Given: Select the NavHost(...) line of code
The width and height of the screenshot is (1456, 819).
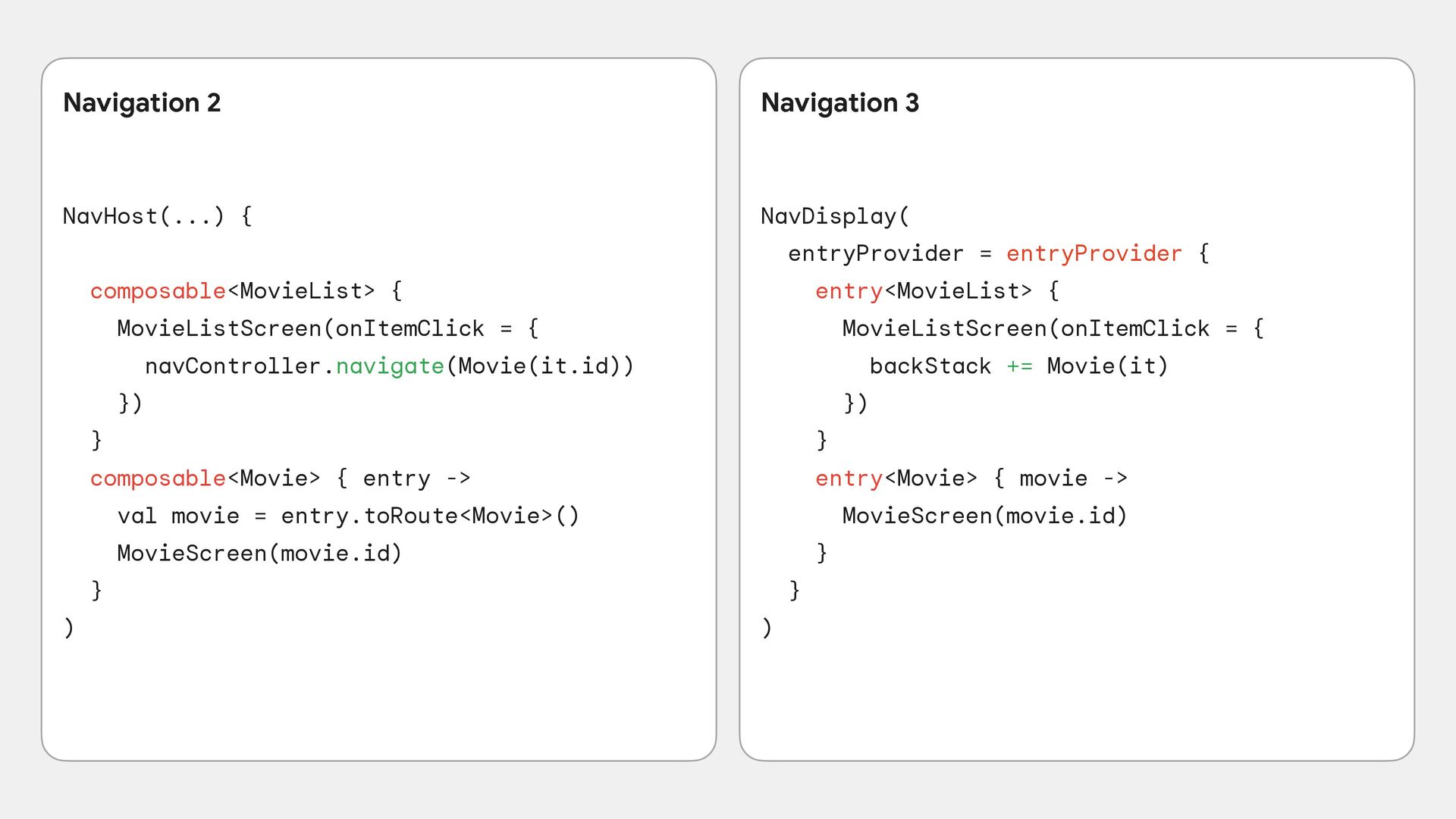Looking at the screenshot, I should coord(157,216).
